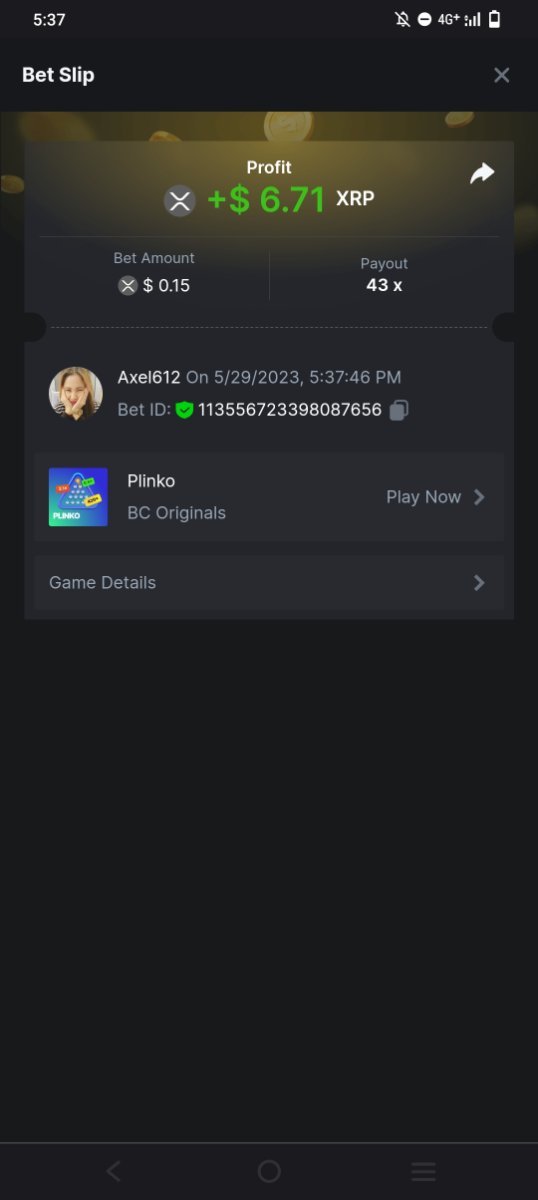Tap the Plinko game thumbnail
The height and width of the screenshot is (1200, 538).
[x=78, y=497]
